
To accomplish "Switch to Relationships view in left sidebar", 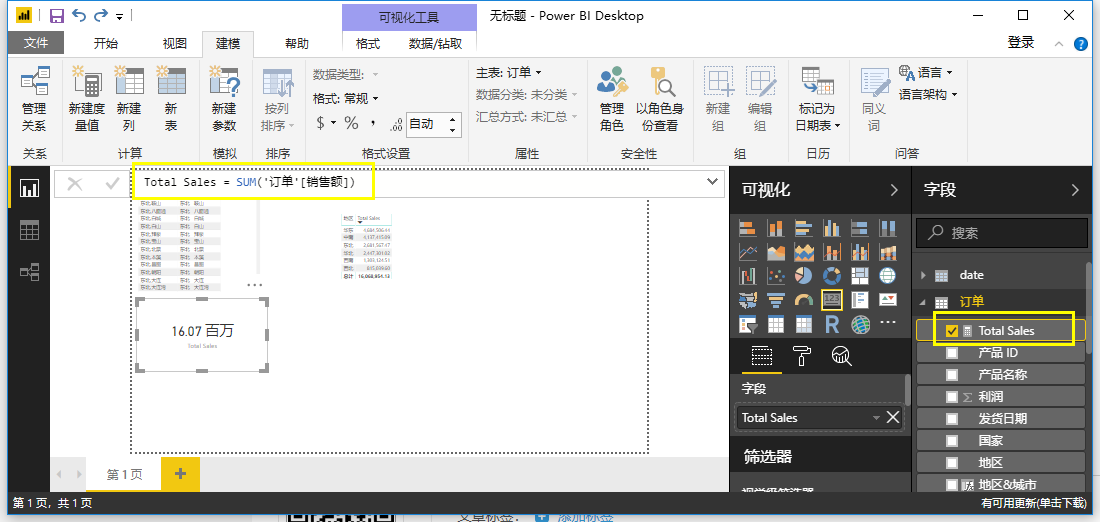I will pyautogui.click(x=29, y=272).
